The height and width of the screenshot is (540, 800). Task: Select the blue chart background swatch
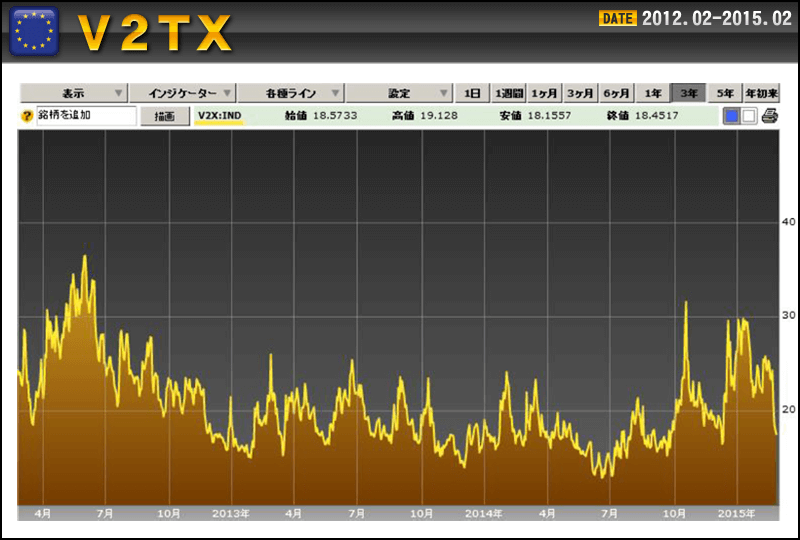pos(732,116)
